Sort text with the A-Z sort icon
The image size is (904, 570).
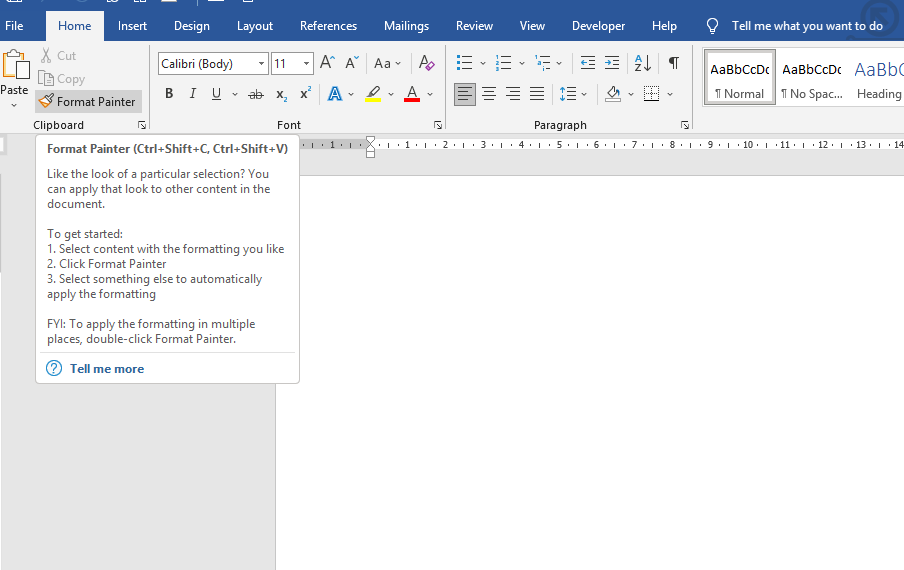coord(643,63)
